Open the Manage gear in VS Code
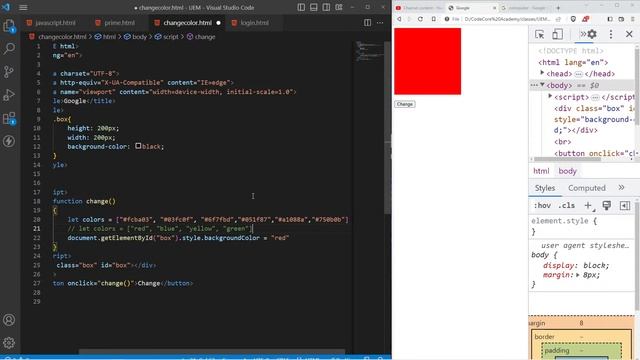 [x=9, y=343]
